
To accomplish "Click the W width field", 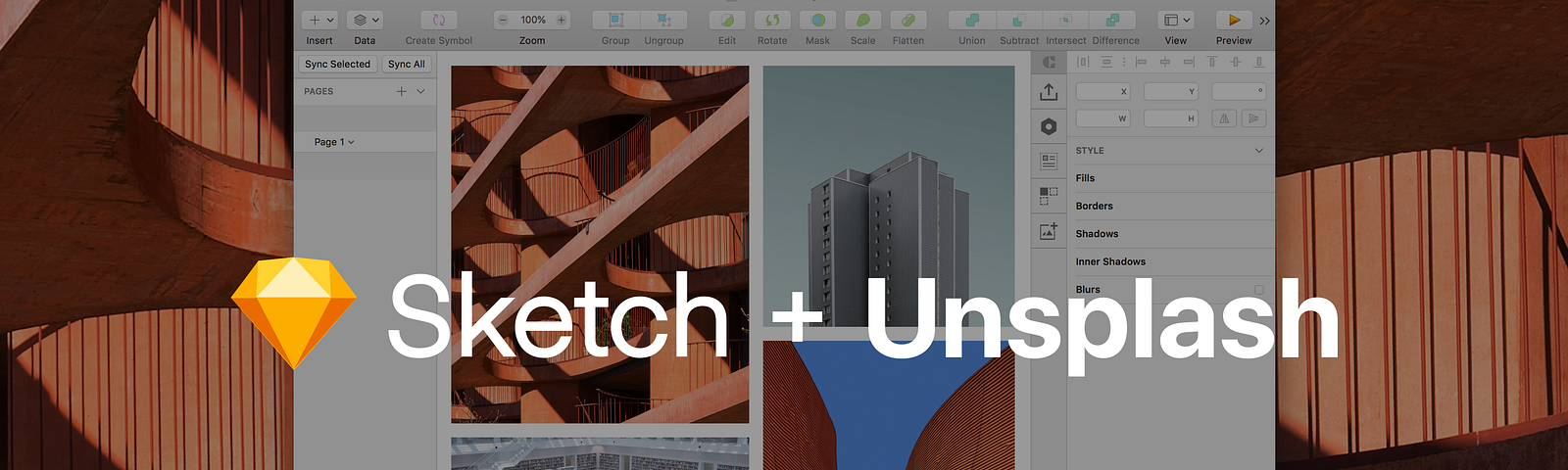I will [x=1103, y=118].
